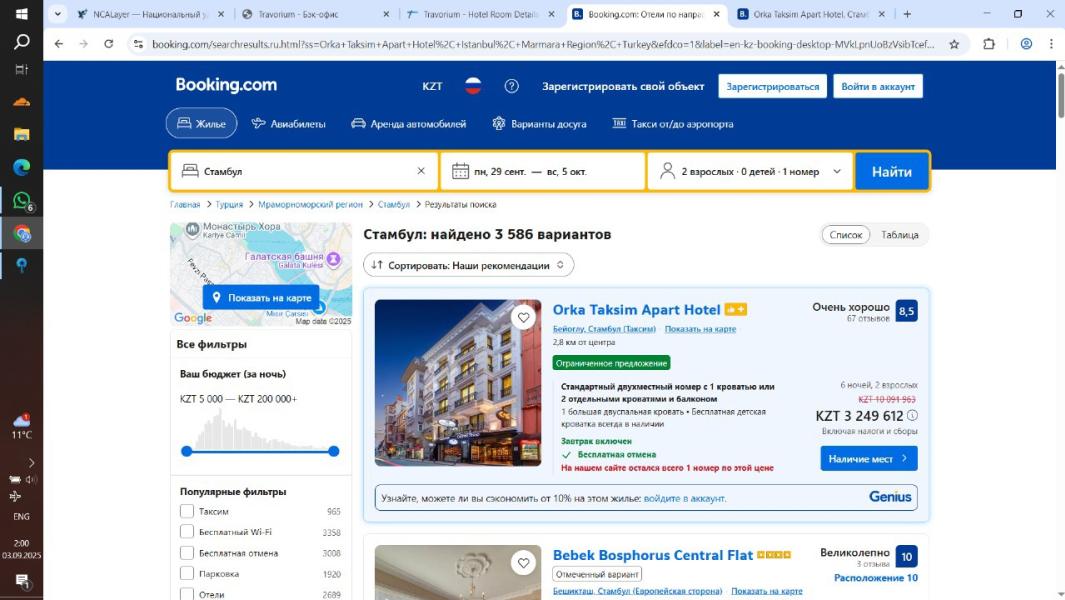Screen dimensions: 1065x600
Task: Open tab search dropdown arrow
Action: [x=58, y=14]
